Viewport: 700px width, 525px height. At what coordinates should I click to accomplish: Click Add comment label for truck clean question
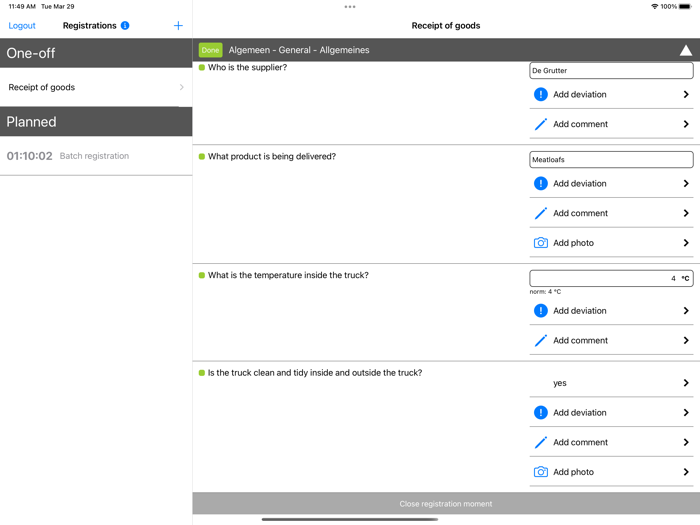pos(580,442)
